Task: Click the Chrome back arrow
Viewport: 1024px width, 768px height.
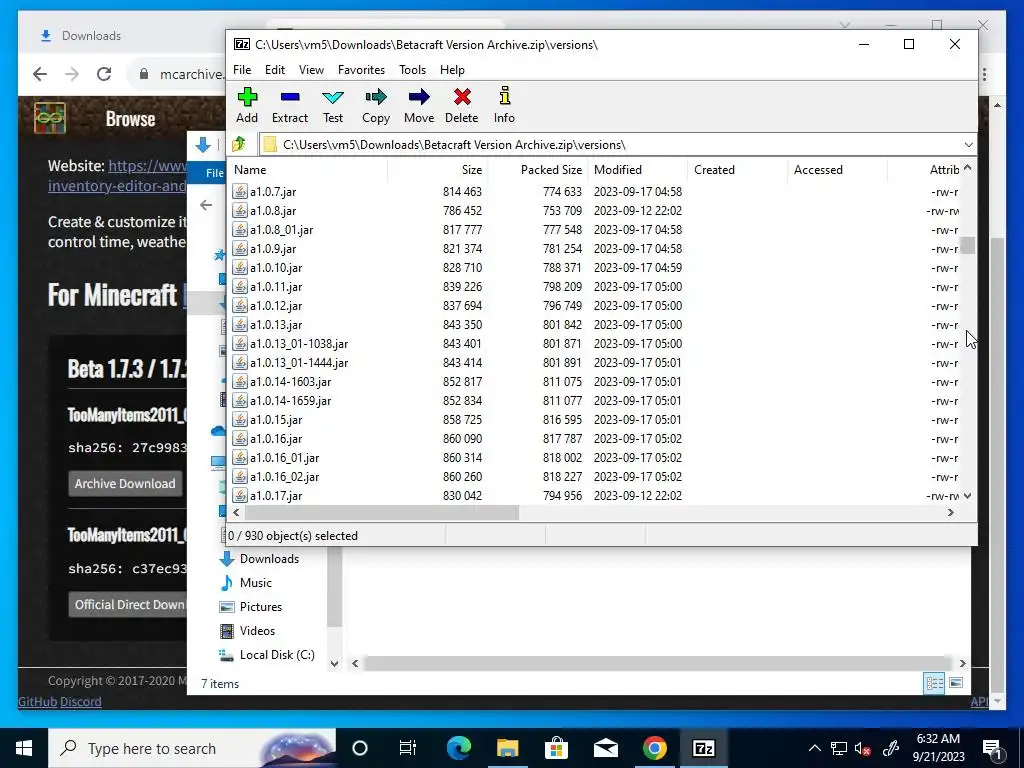Action: [40, 74]
